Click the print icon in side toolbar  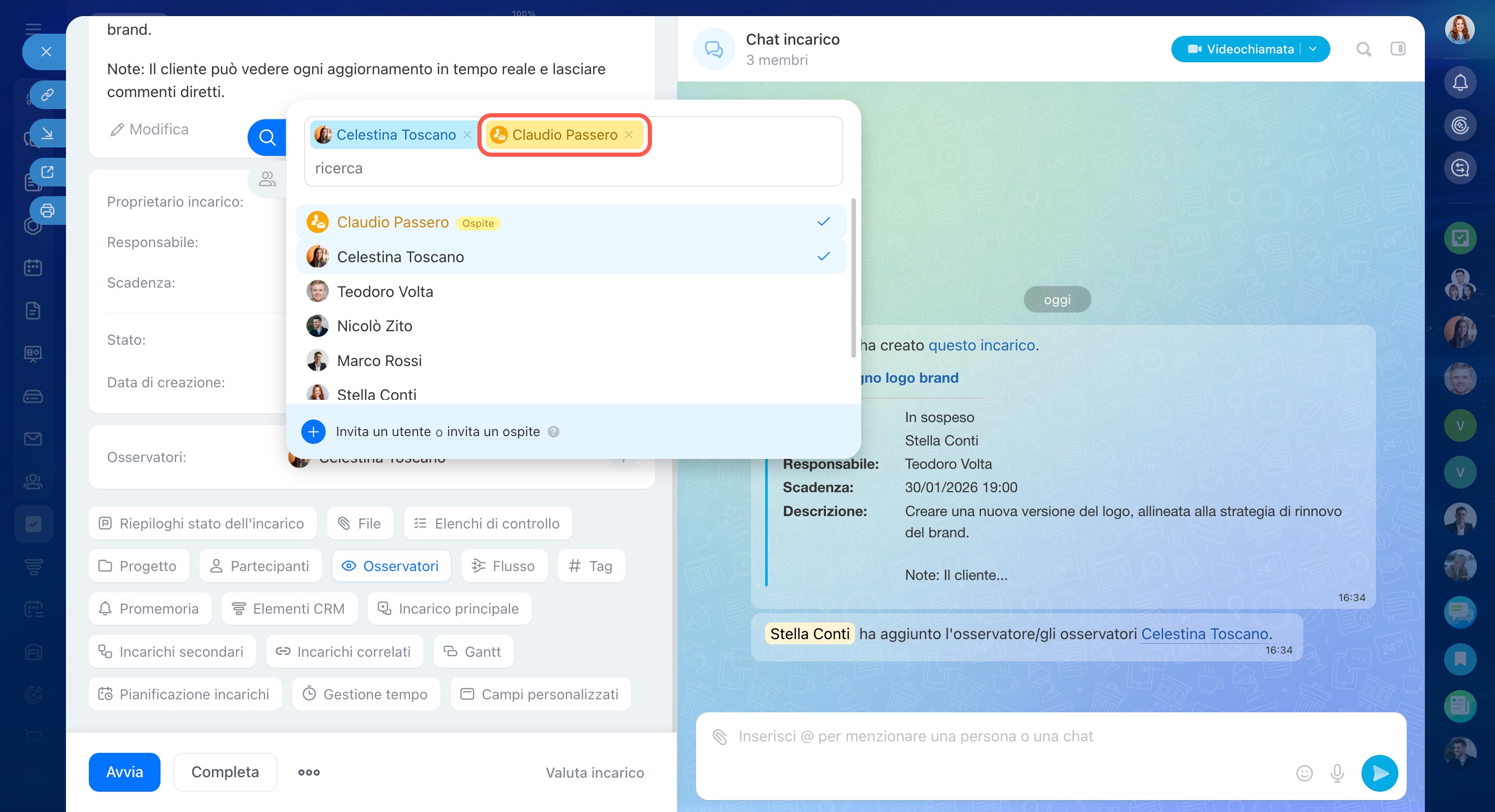coord(48,211)
